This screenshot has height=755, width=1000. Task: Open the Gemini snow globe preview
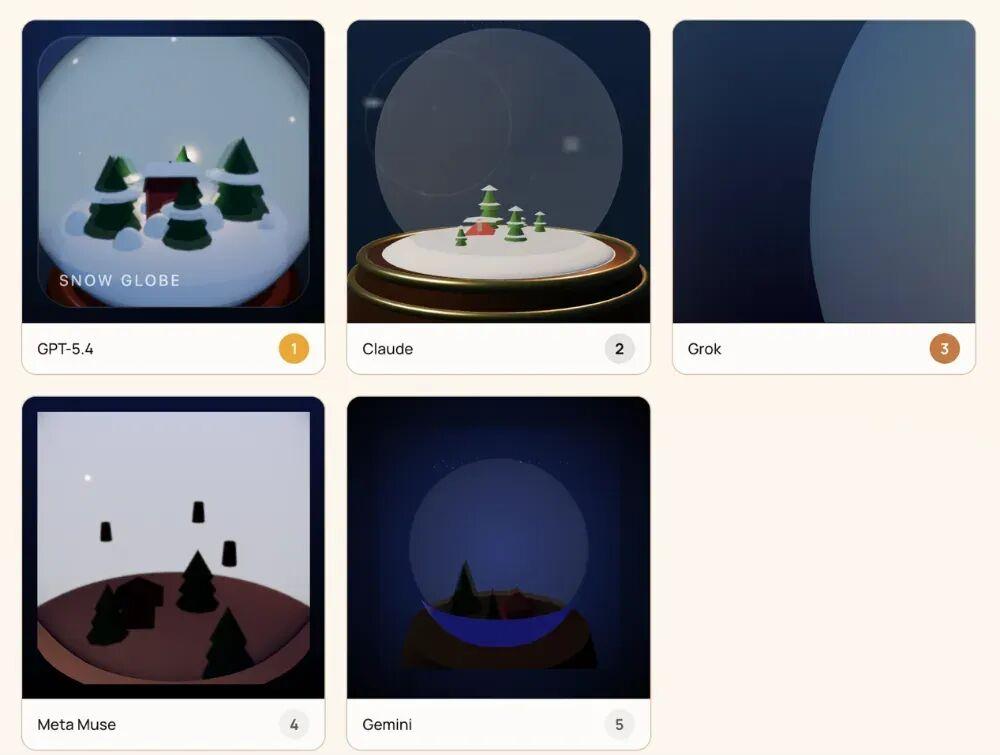coord(499,548)
